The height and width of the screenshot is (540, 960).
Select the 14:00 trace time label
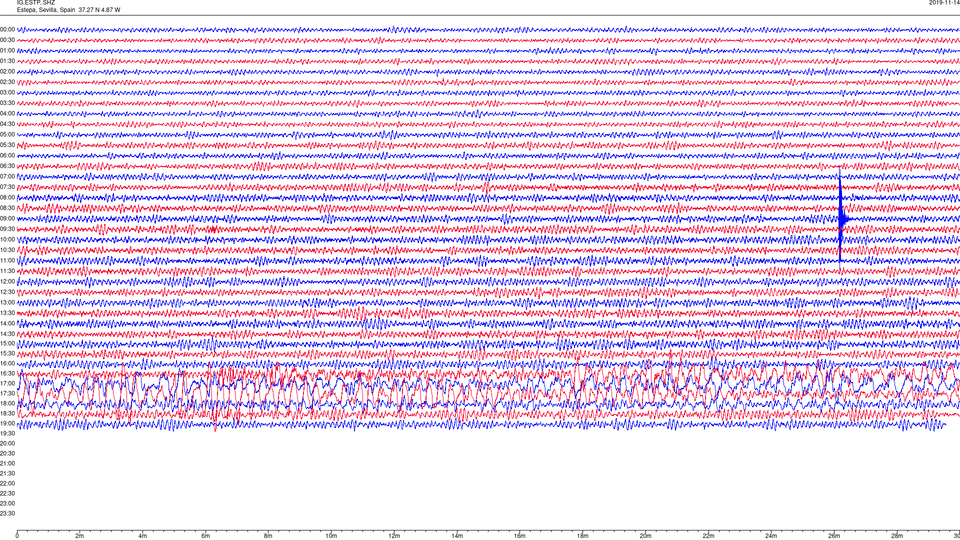click(7, 323)
